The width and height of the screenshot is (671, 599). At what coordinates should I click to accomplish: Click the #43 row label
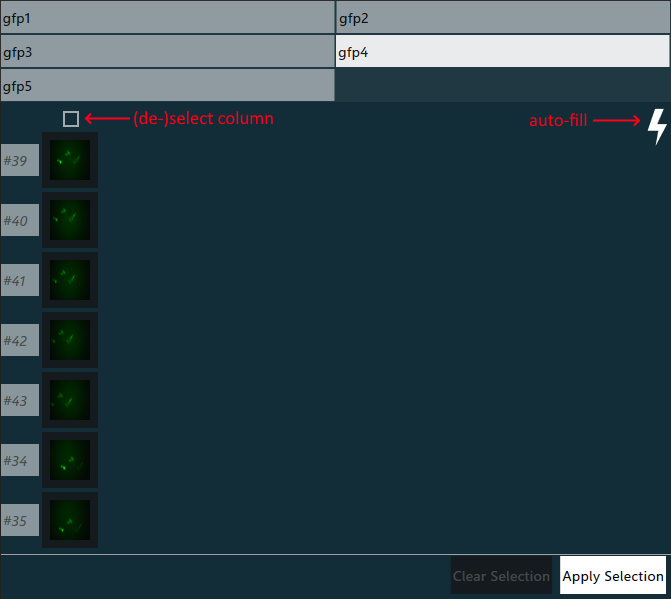pos(20,400)
